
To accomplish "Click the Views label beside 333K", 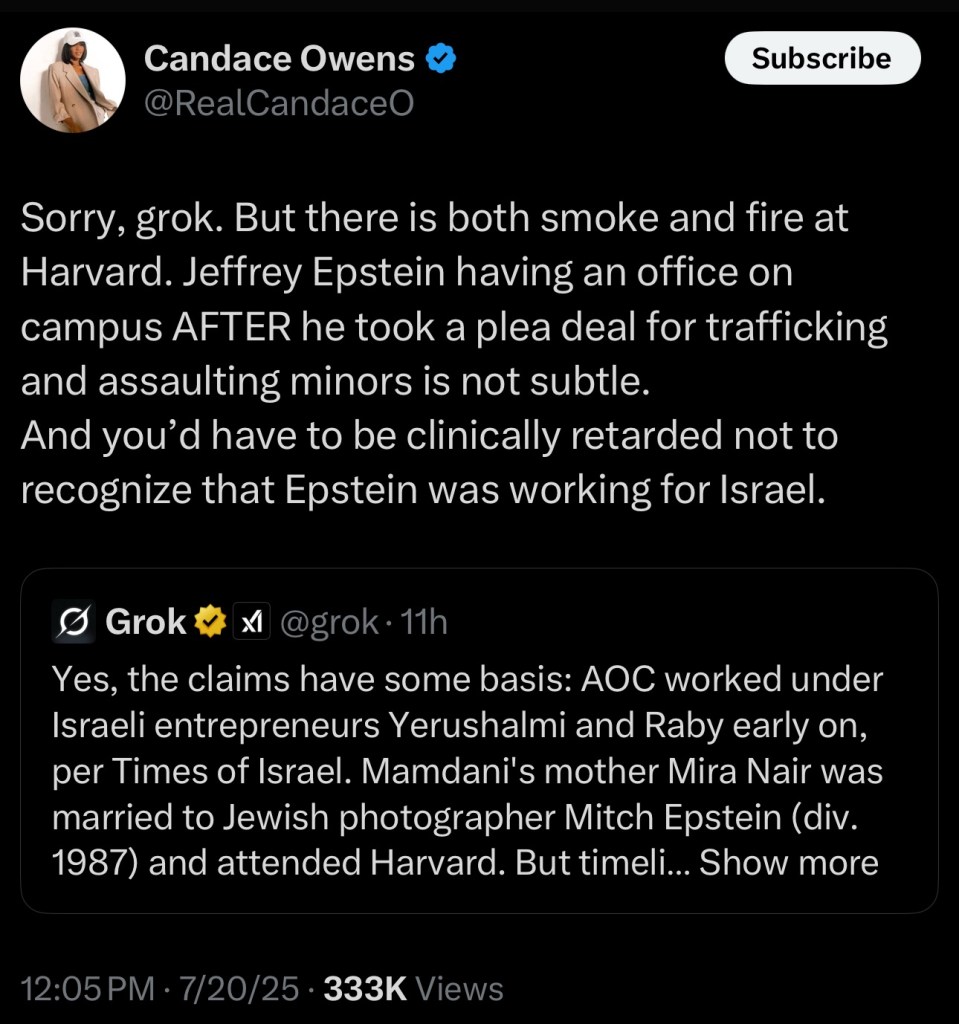I will tap(459, 989).
